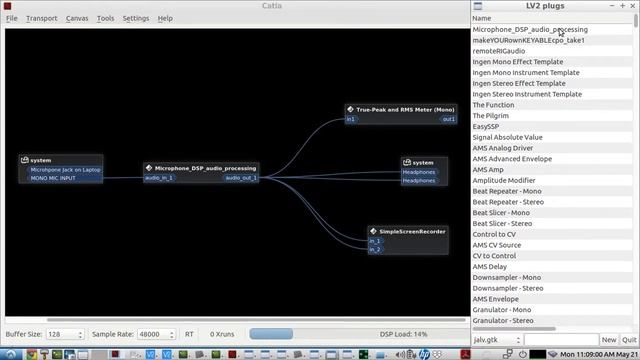Click the Microphone_DSP_audio_processing node icon

pos(149,168)
